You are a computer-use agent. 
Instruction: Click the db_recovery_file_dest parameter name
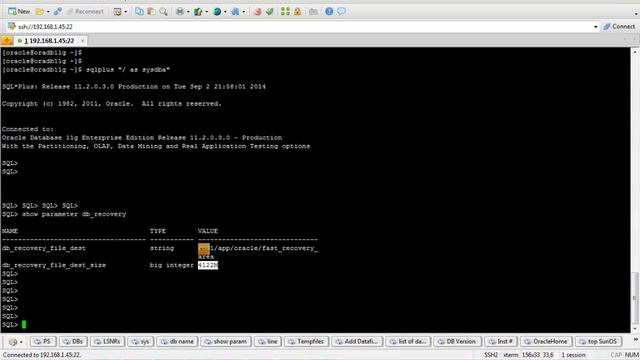44,248
